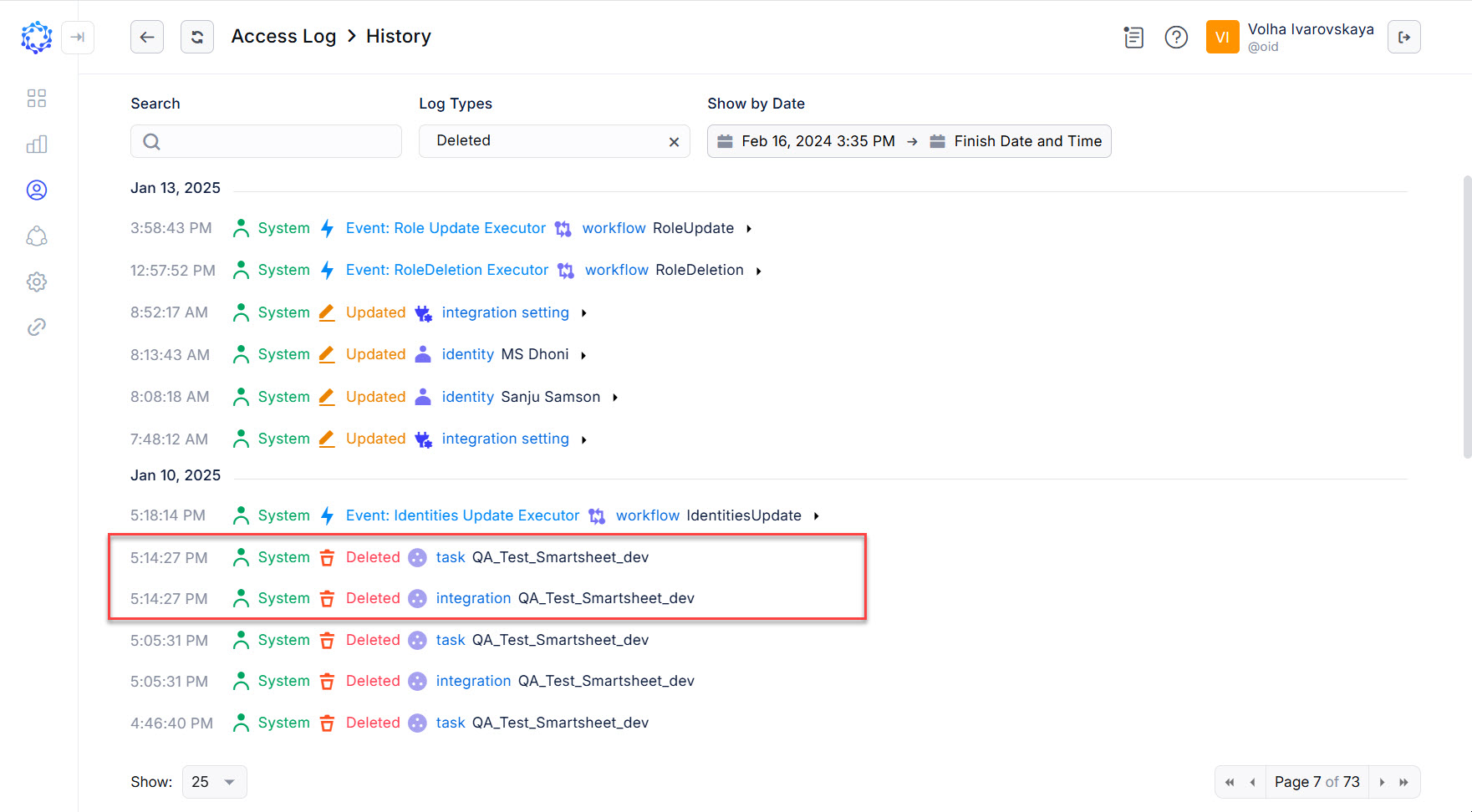This screenshot has height=812, width=1472.
Task: Open the integrations share icon in sidebar
Action: pos(36,236)
